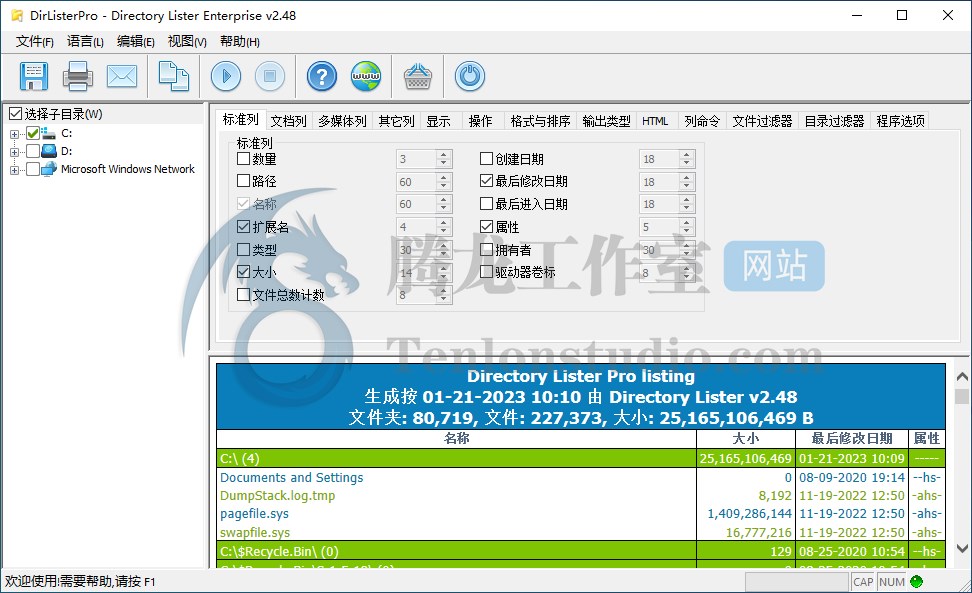
Task: Open the 文件(F) menu
Action: point(35,42)
